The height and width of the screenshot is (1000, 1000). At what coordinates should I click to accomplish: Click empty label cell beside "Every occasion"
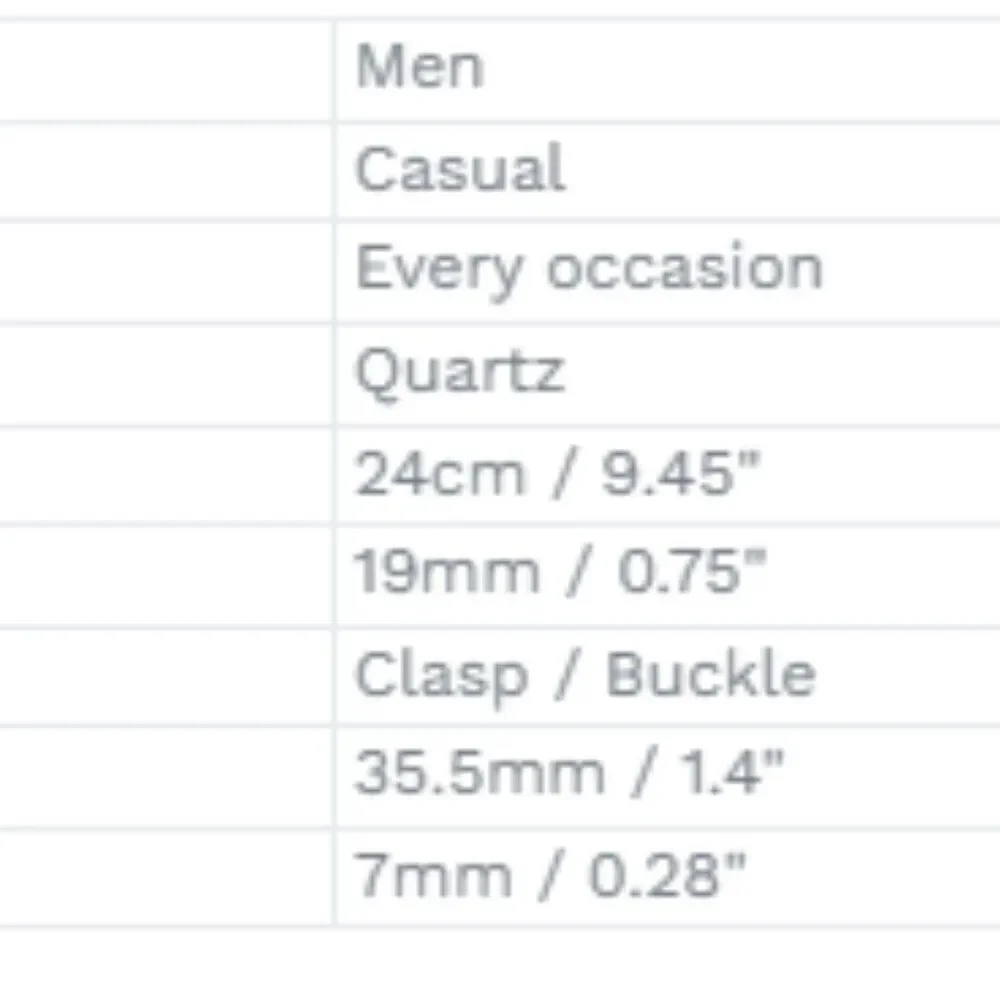click(166, 272)
